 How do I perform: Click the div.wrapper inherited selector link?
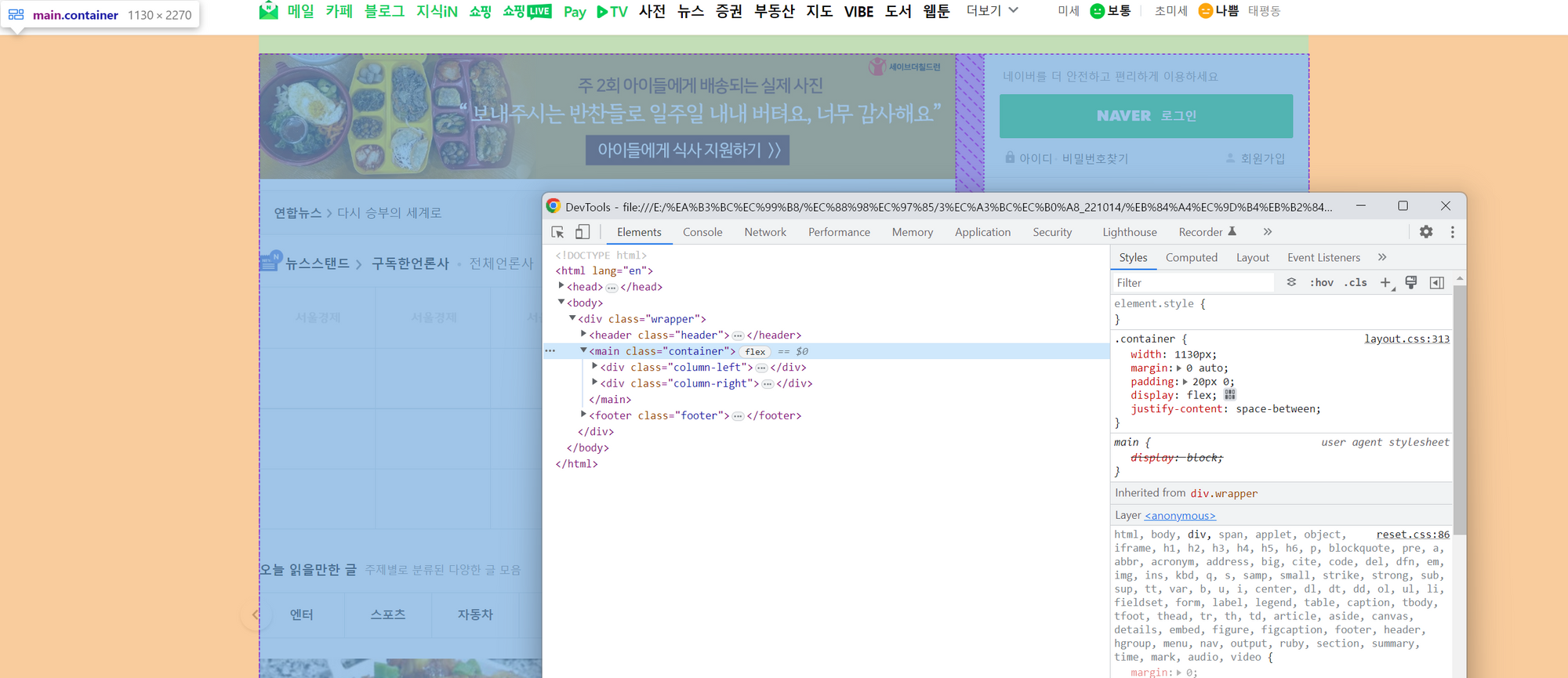(1224, 493)
